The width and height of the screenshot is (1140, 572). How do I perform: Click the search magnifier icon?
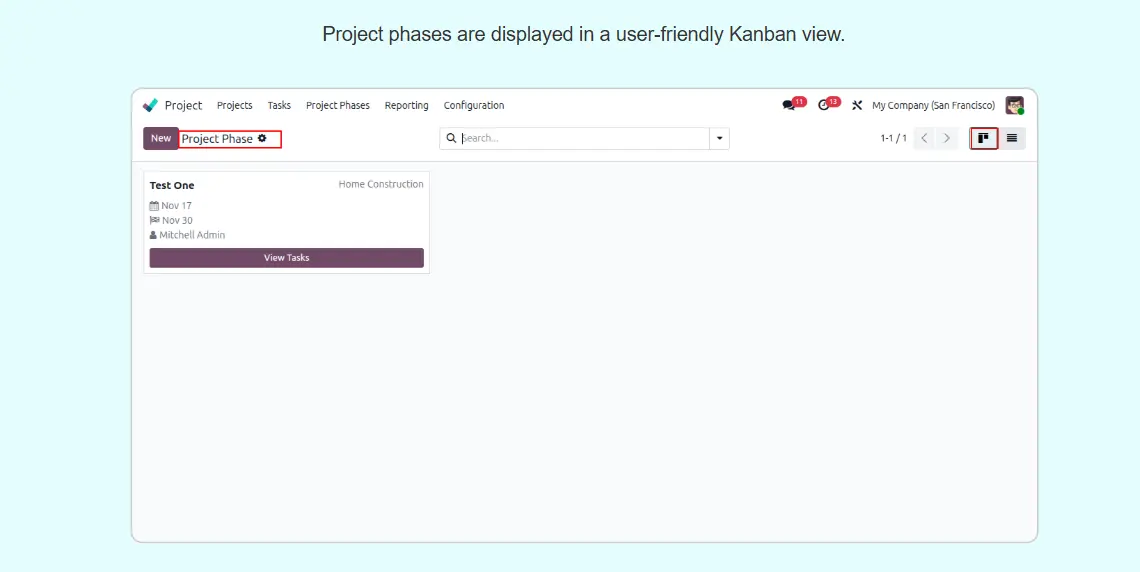[451, 138]
